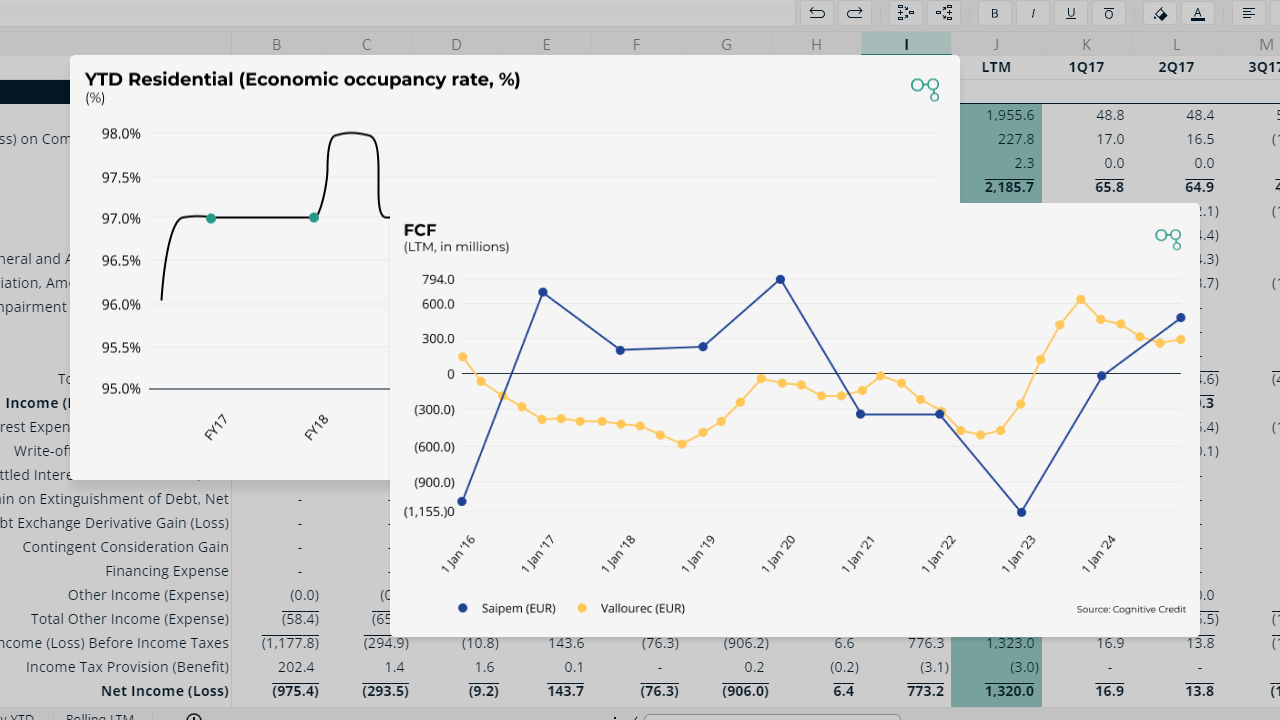Click net income cell (906.0)
Screen dimensions: 1280x720
tap(745, 691)
